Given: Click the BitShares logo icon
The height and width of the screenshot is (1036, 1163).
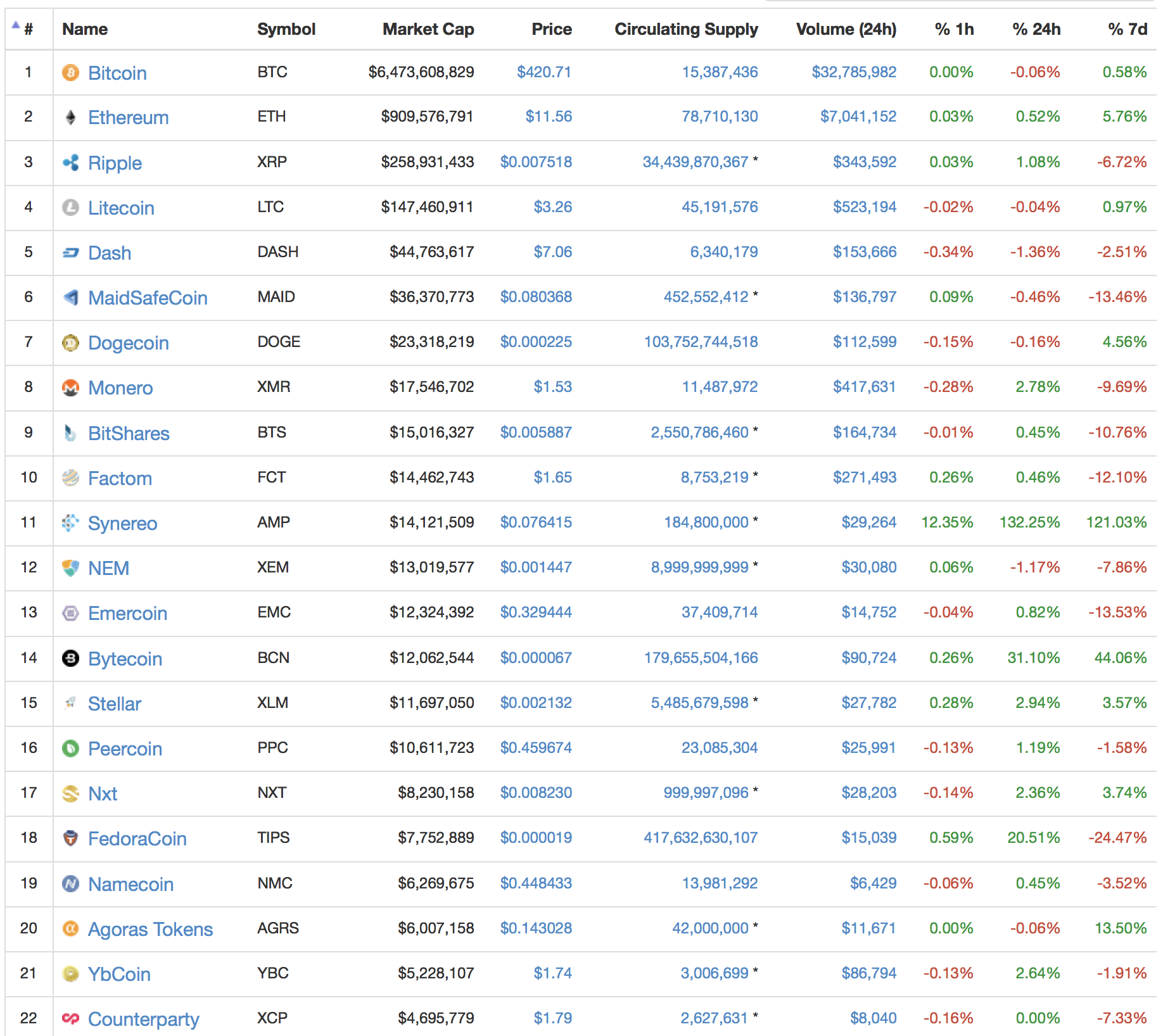Looking at the screenshot, I should 70,433.
